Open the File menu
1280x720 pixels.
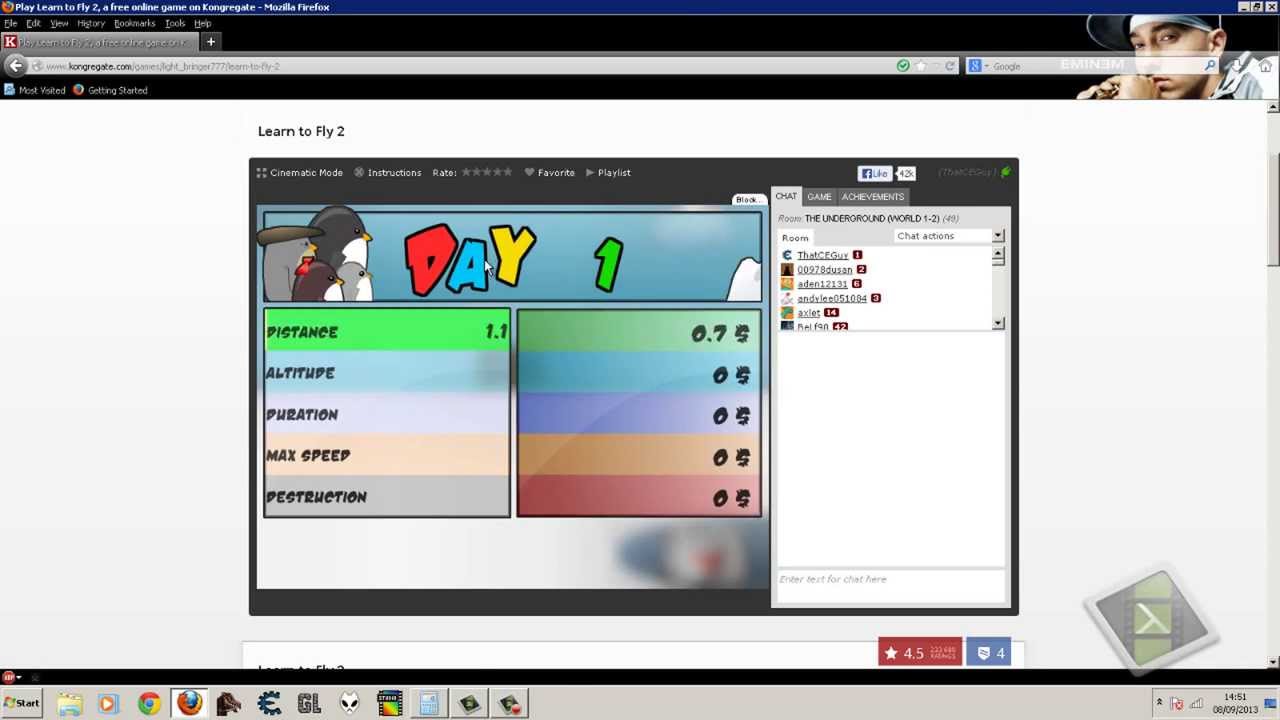point(10,23)
